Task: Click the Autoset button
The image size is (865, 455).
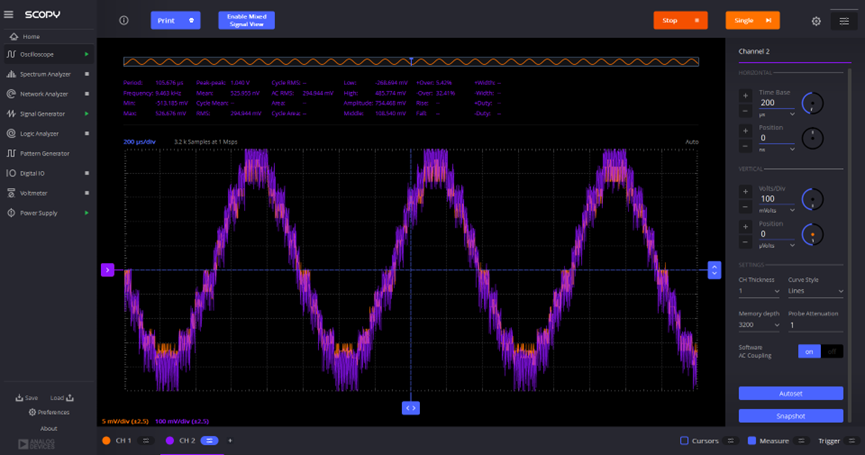Action: tap(791, 393)
